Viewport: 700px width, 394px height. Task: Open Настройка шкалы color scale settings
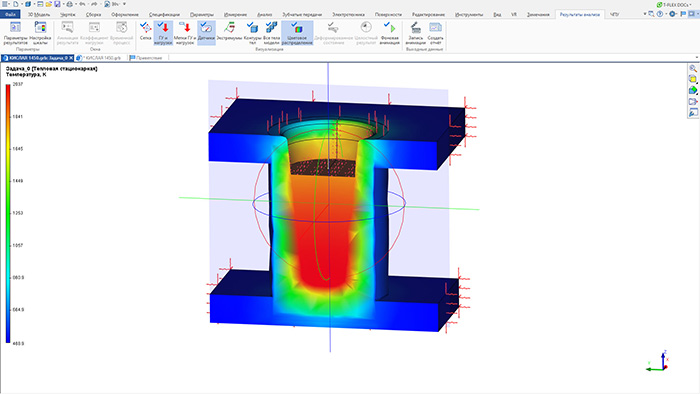[40, 33]
